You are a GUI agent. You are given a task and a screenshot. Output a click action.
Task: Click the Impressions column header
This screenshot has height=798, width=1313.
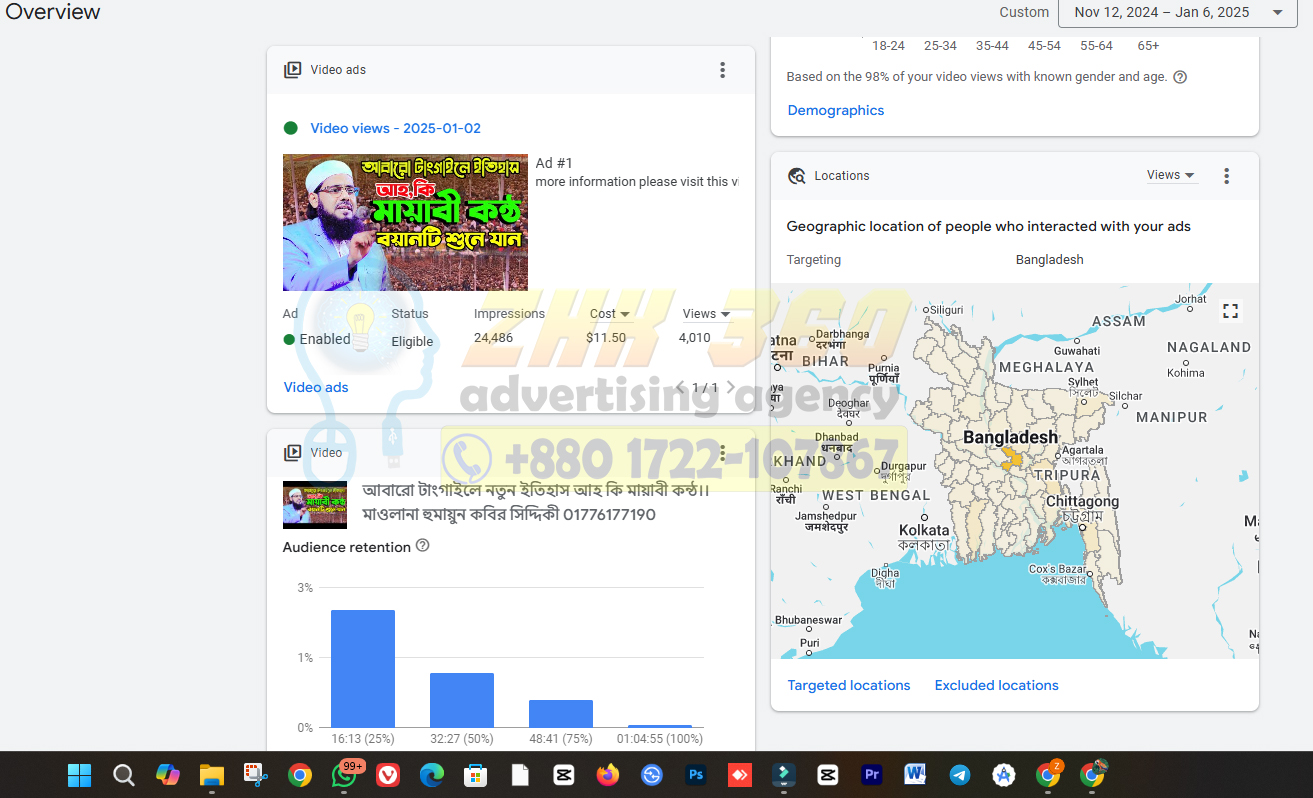[x=509, y=314]
